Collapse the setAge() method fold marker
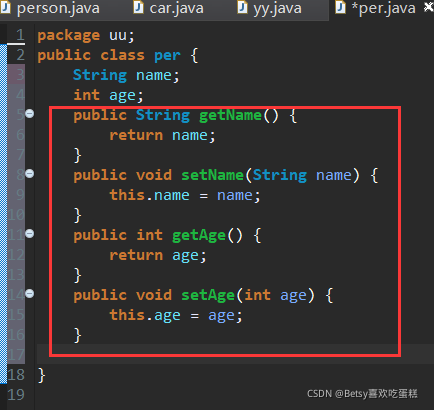This screenshot has width=434, height=410. tap(30, 293)
